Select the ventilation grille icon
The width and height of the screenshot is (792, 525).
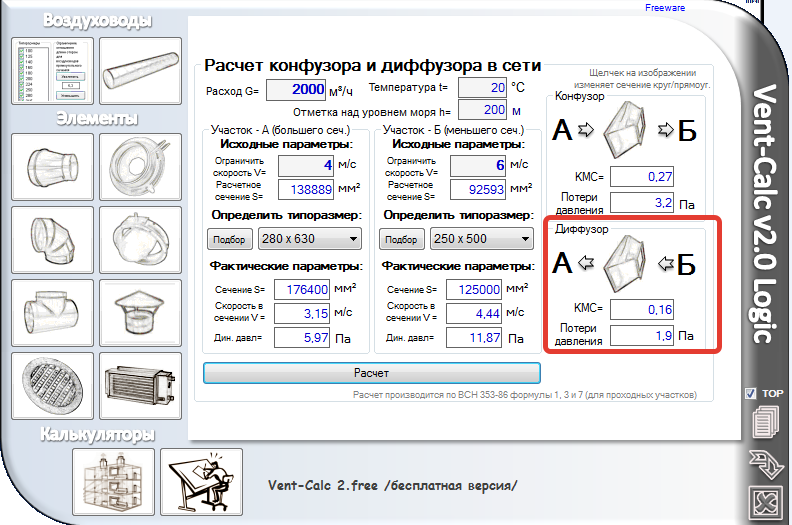tap(53, 386)
